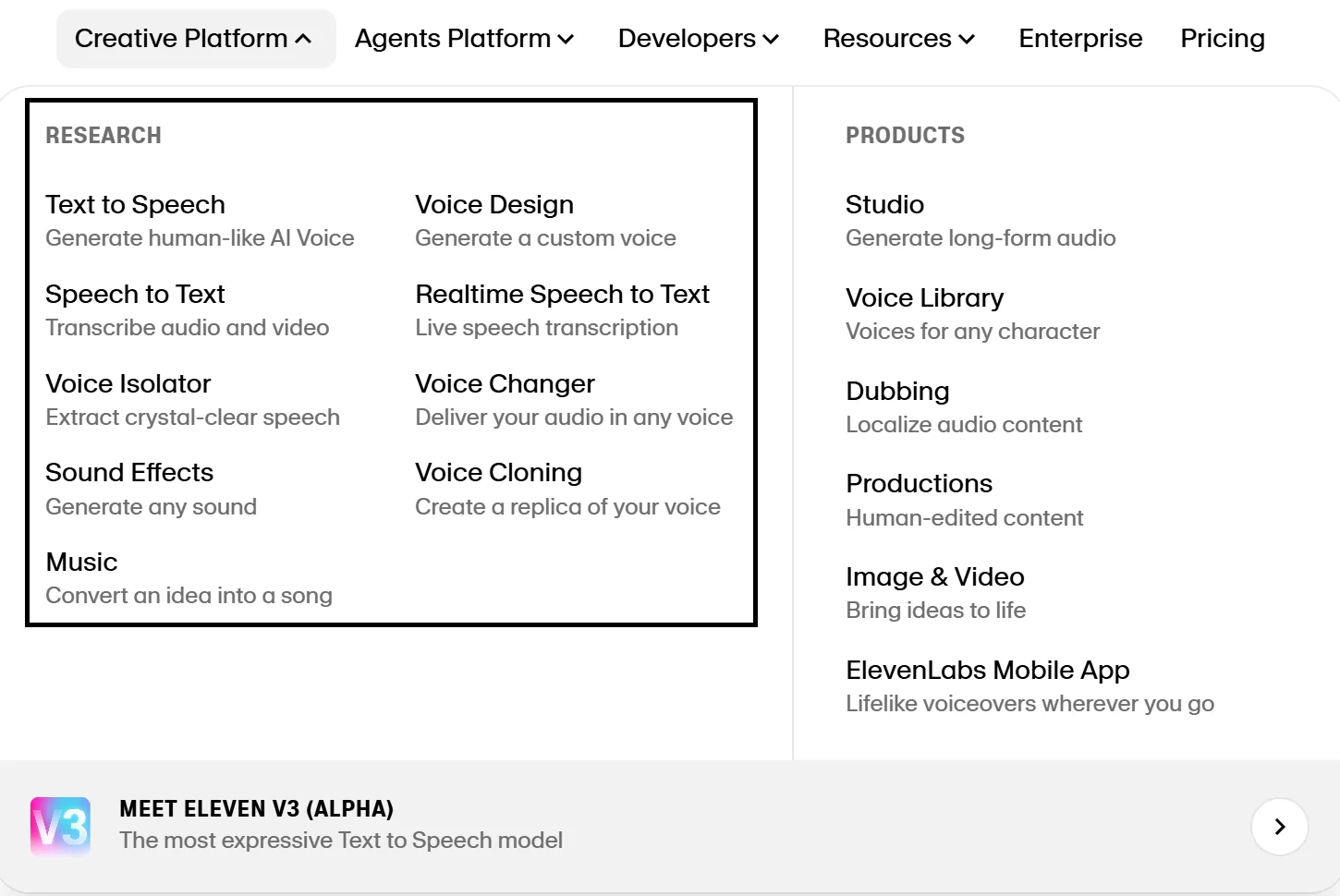Expand the Resources dropdown
Image resolution: width=1340 pixels, height=896 pixels.
tap(898, 39)
